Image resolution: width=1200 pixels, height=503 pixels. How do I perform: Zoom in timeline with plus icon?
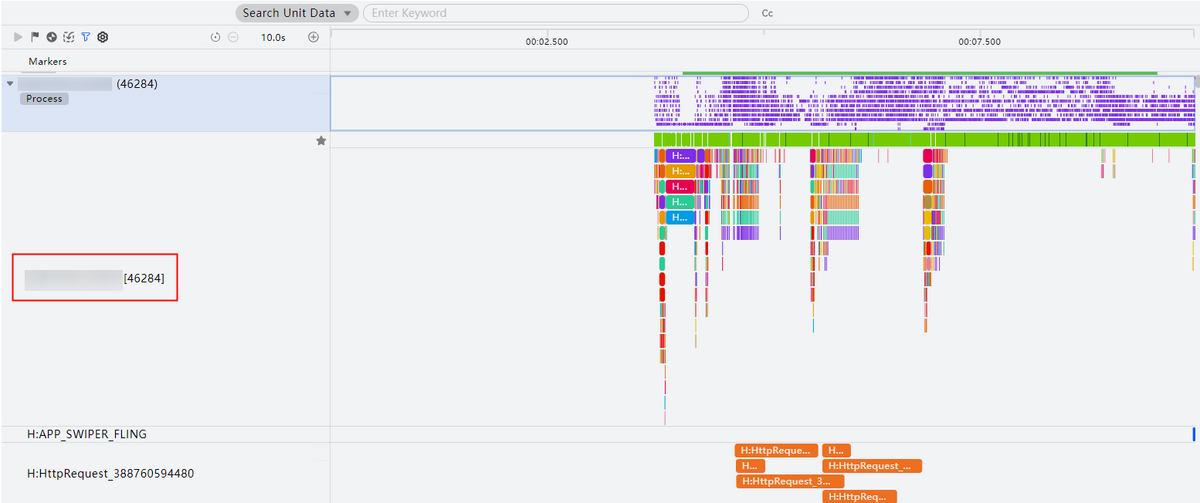(313, 37)
